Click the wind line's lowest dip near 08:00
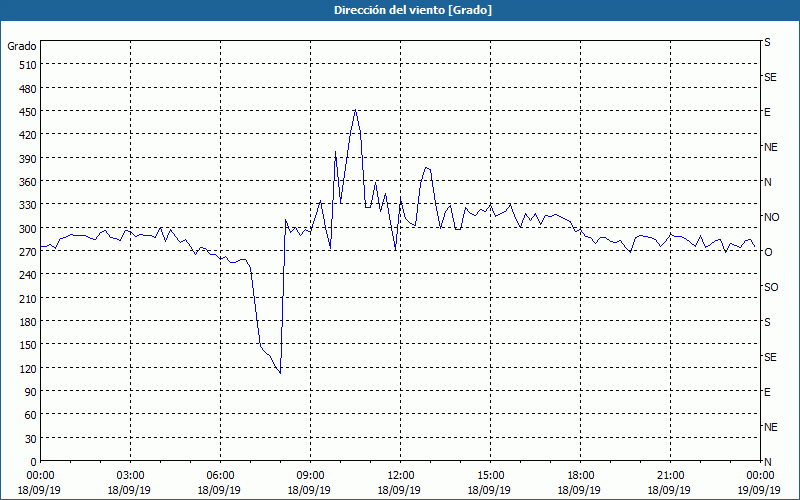Screen dimensions: 800x500 280,373
